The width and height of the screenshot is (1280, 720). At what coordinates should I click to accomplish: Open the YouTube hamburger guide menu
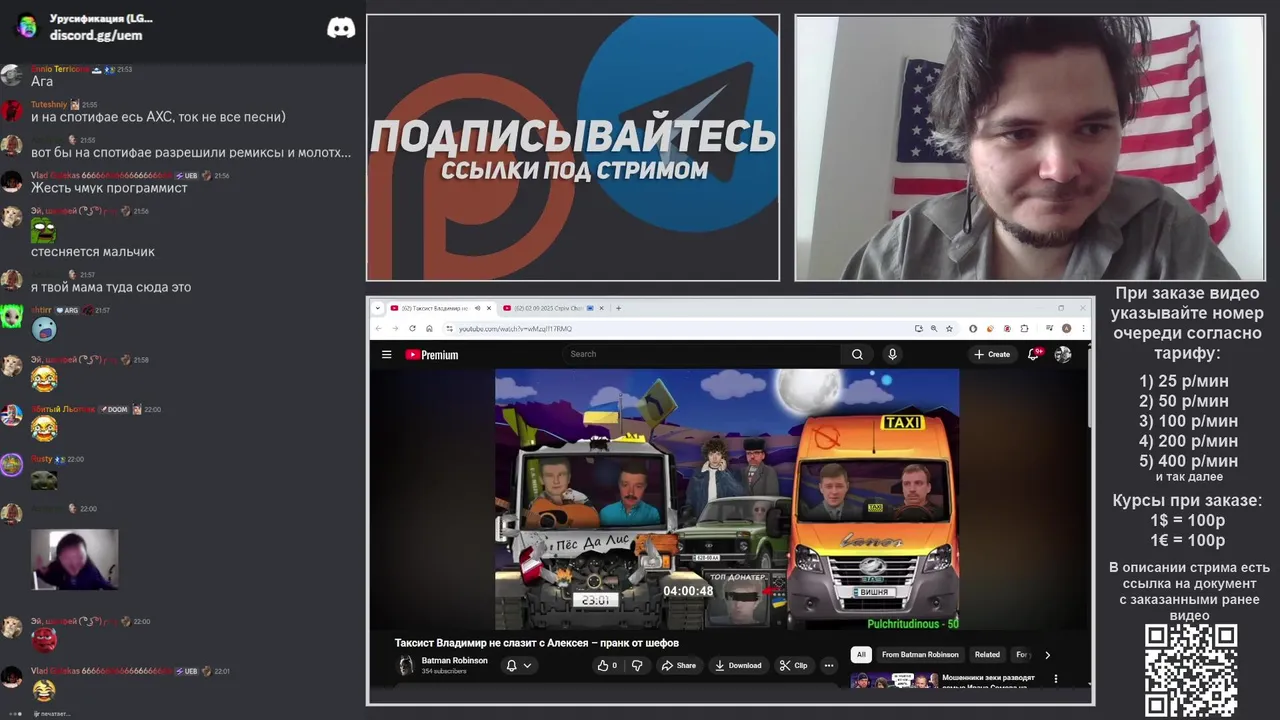386,354
